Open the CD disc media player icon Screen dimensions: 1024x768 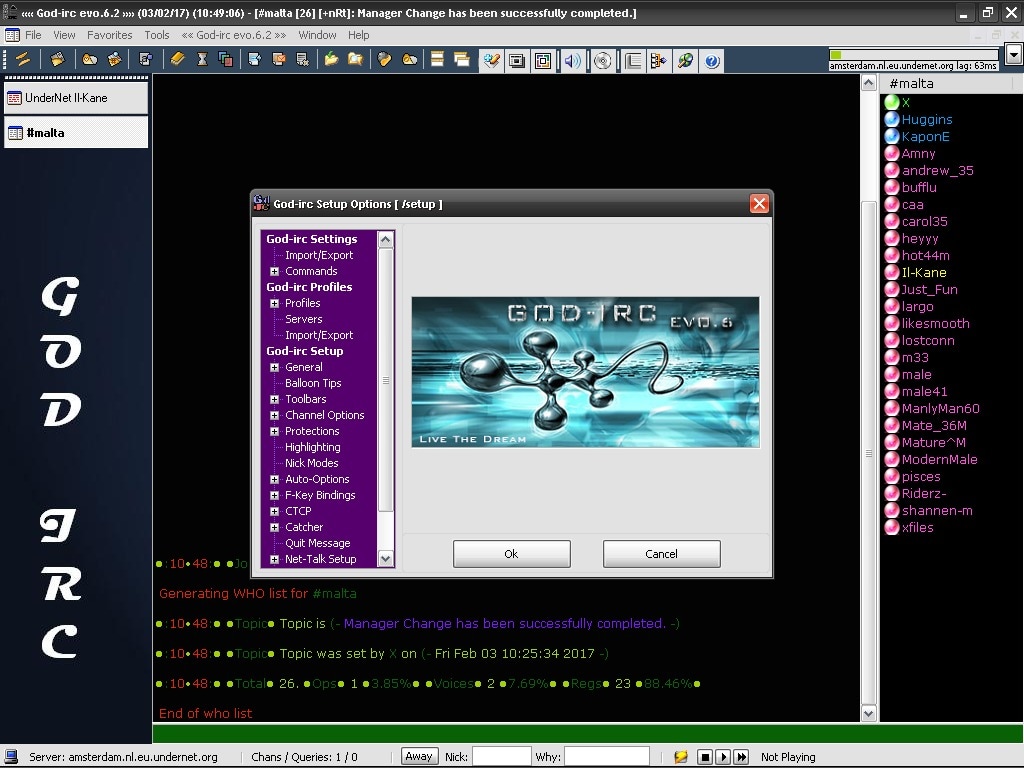[603, 61]
